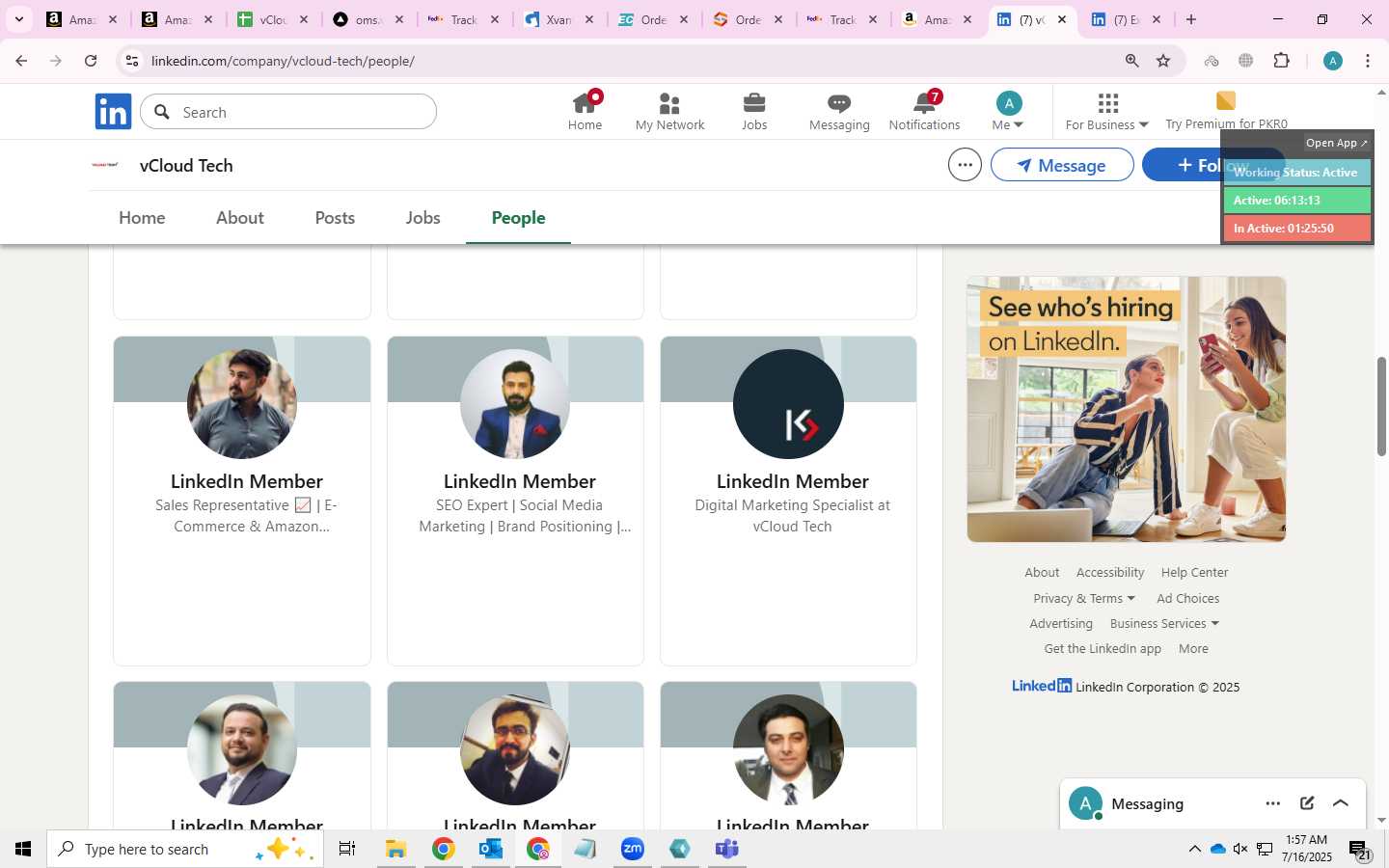Click the Advertising footer link

click(1061, 623)
